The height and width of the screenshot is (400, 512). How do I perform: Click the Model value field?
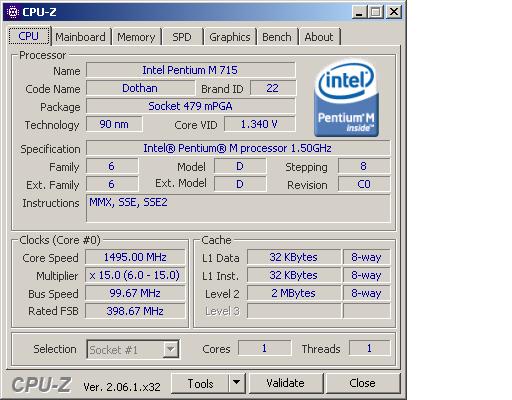click(x=240, y=166)
